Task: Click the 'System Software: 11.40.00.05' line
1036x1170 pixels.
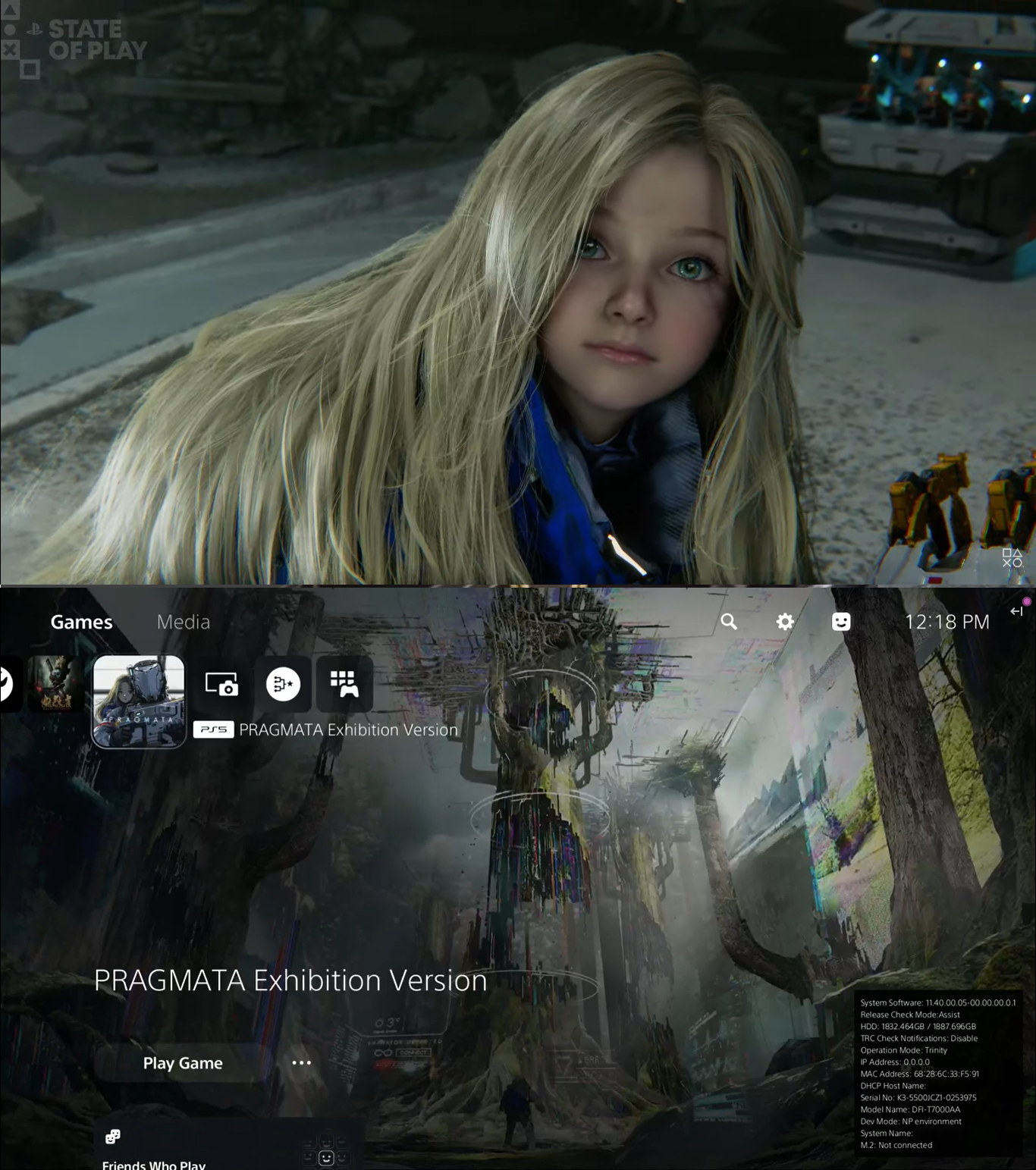Action: [938, 1002]
